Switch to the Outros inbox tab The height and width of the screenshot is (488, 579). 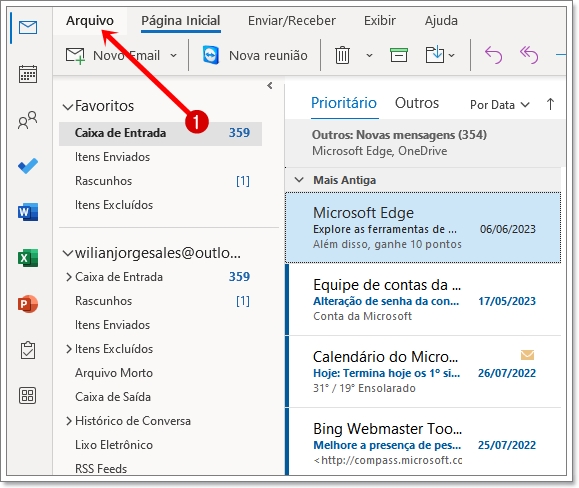417,103
